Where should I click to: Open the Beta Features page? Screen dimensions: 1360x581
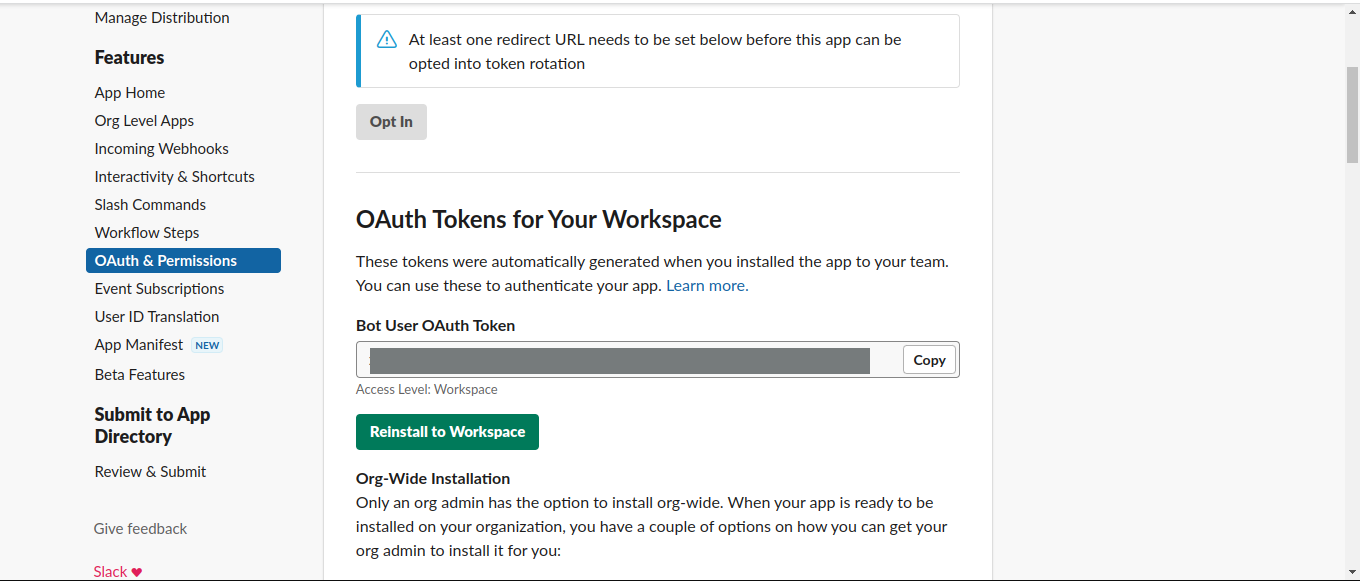(140, 375)
